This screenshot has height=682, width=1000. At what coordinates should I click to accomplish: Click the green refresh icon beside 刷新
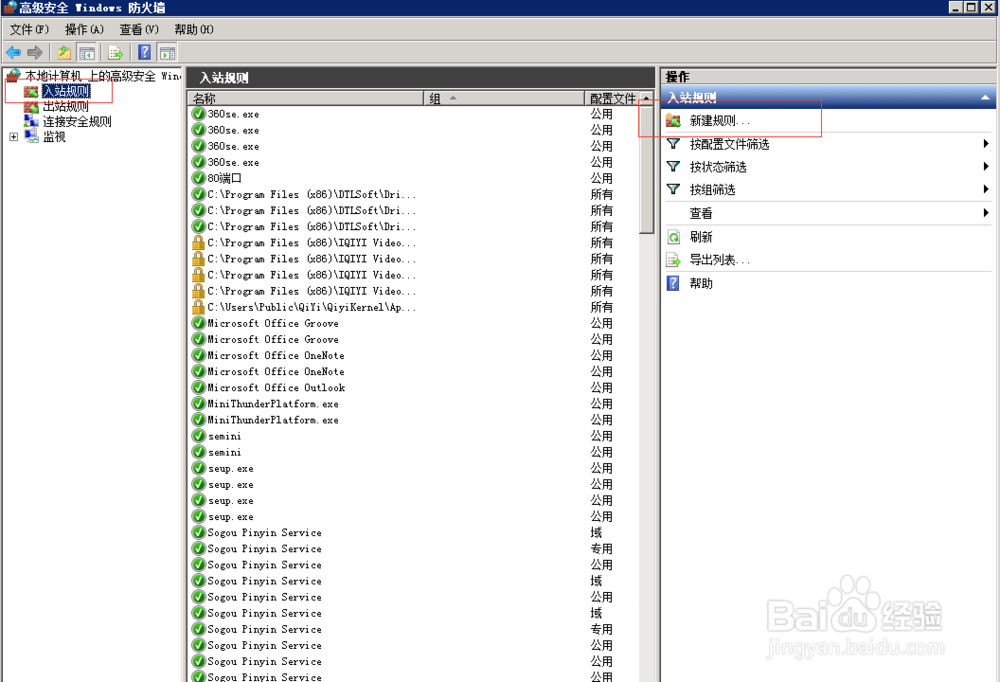(673, 237)
